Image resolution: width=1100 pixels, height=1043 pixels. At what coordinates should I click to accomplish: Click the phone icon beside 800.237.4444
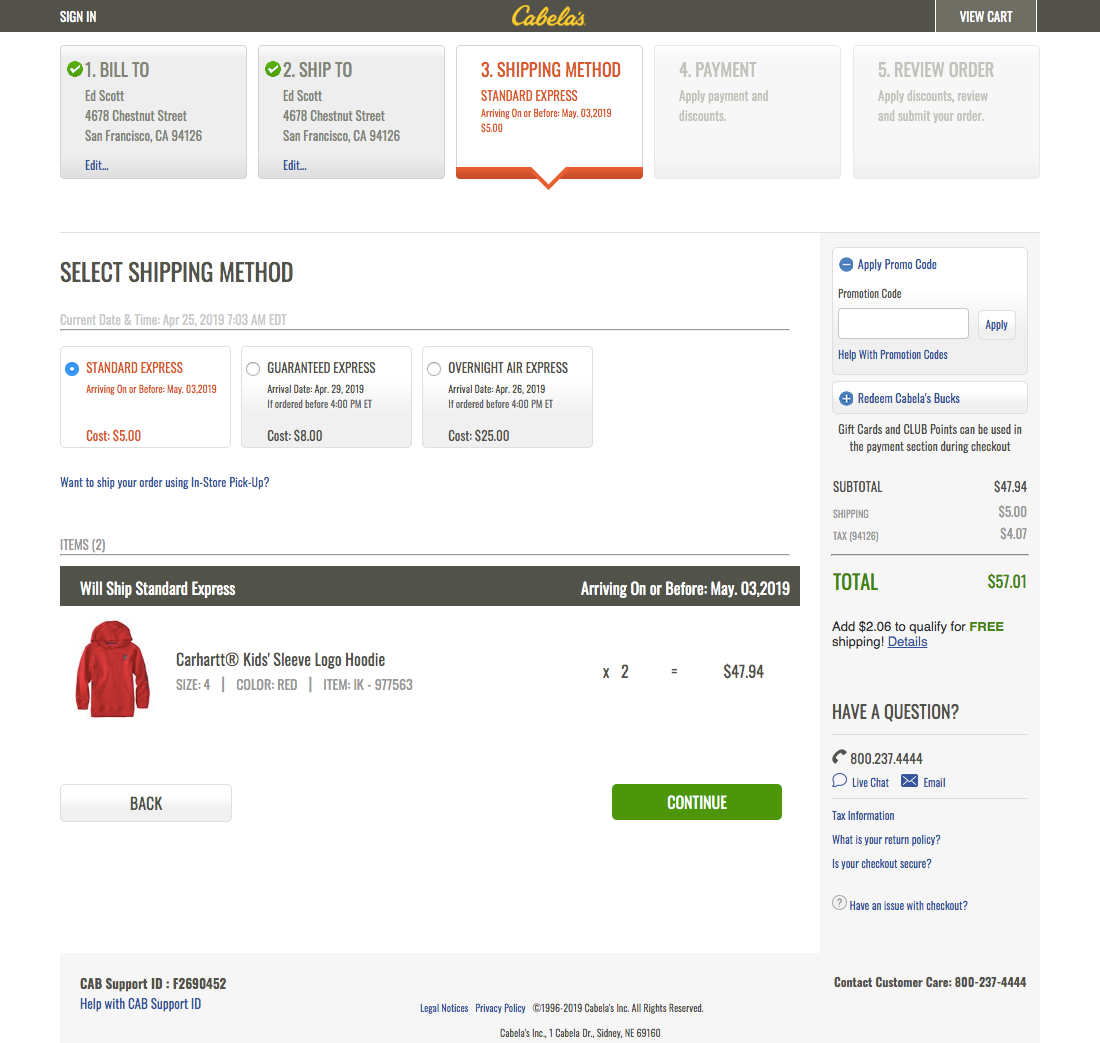838,758
